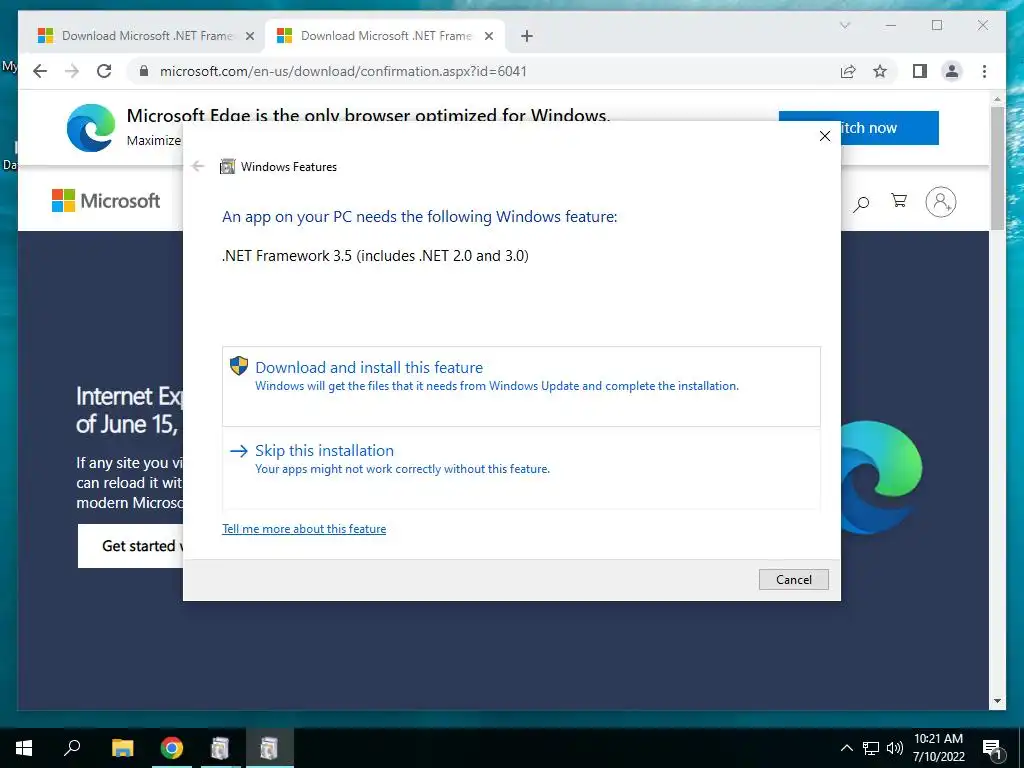Open Chrome profile avatar
Viewport: 1024px width, 768px height.
click(x=952, y=71)
